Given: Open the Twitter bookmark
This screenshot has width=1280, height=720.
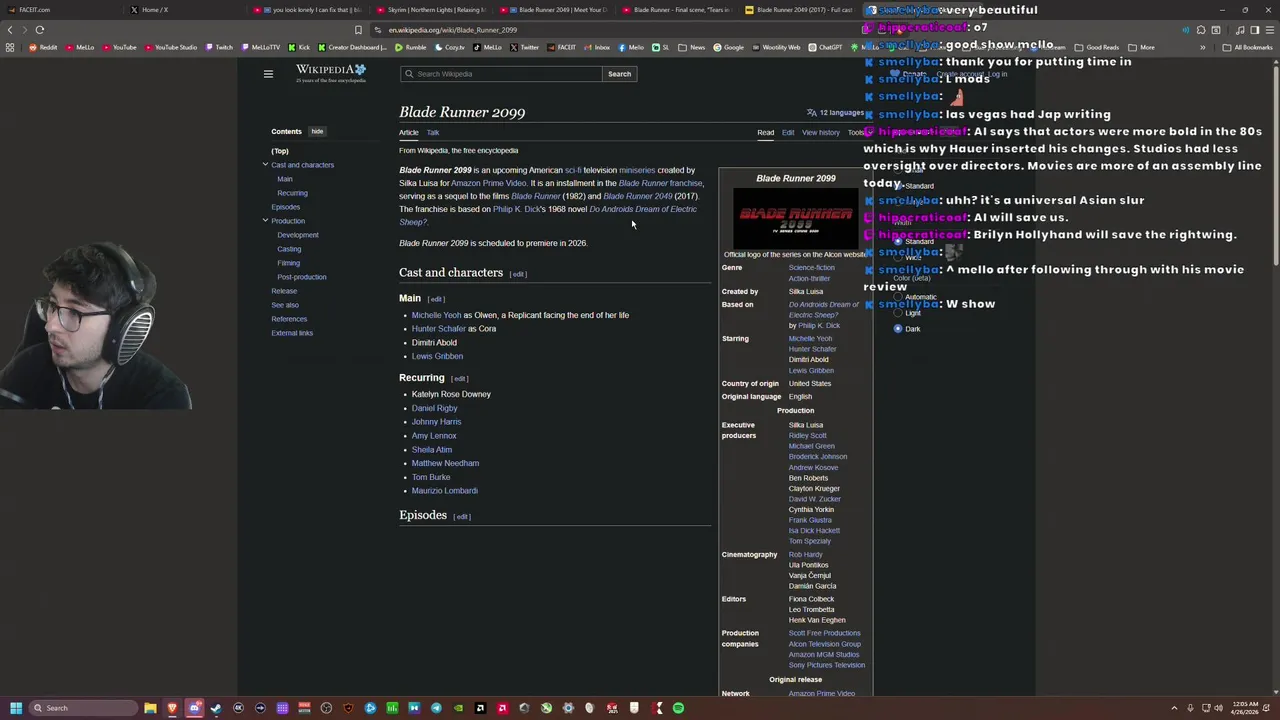Looking at the screenshot, I should point(524,47).
